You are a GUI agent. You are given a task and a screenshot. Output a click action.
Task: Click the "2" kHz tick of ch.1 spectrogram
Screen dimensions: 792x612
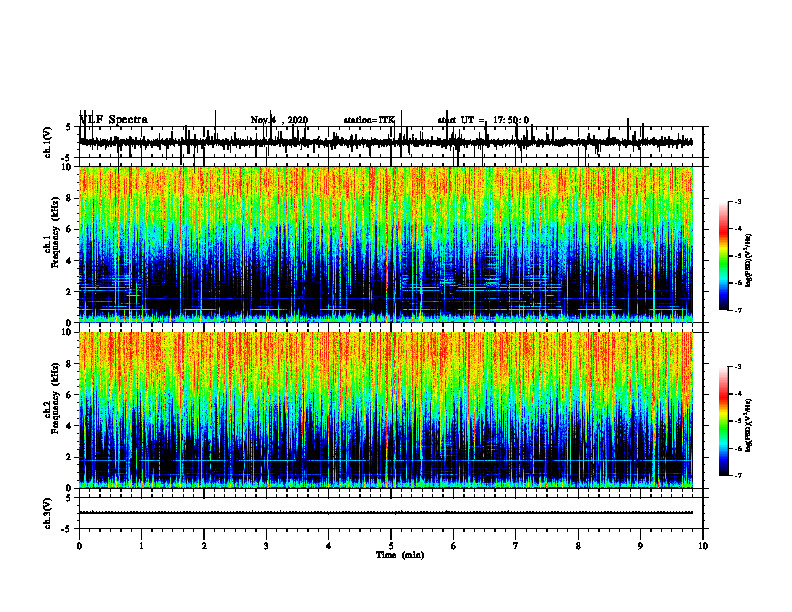69,292
